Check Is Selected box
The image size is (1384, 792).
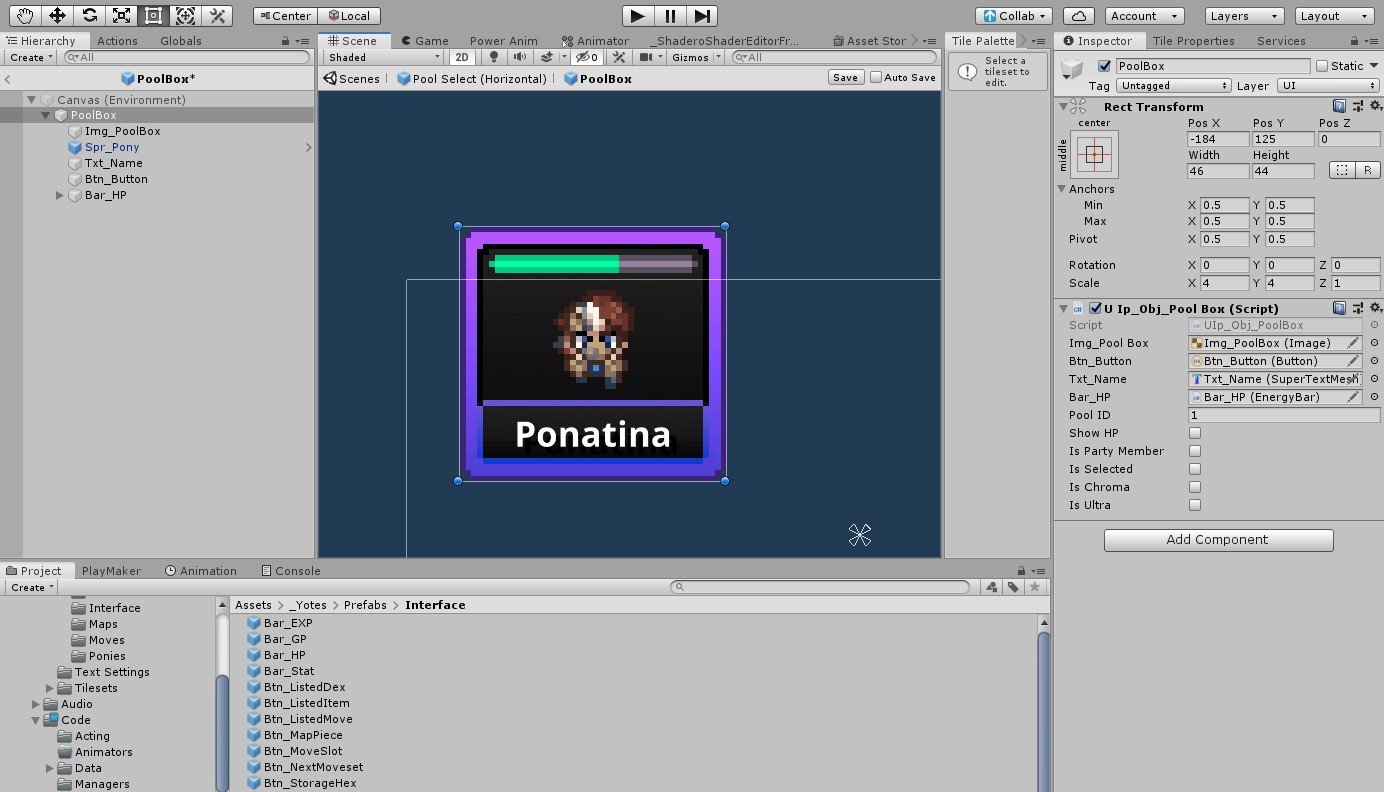pos(1194,469)
